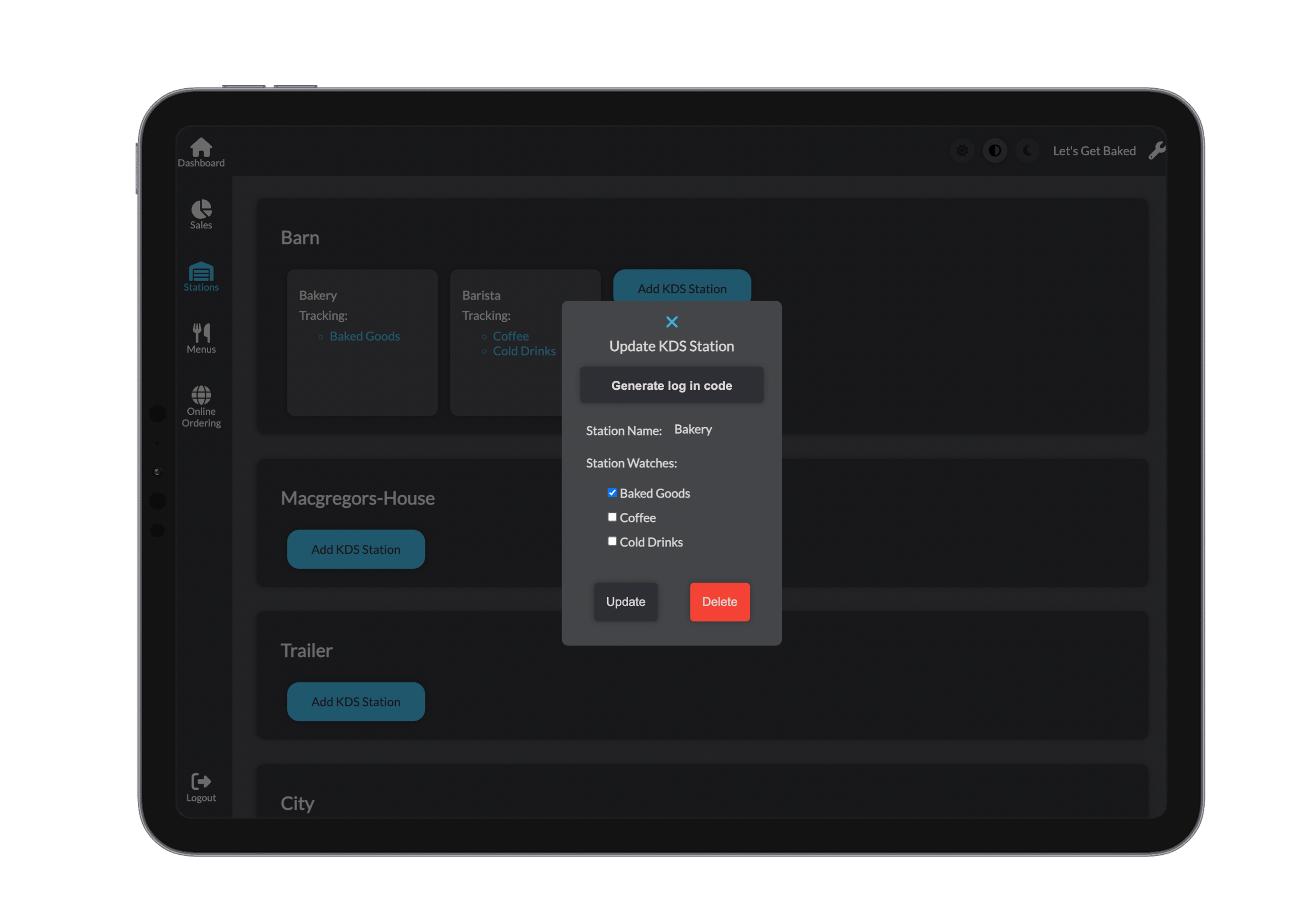1307x924 pixels.
Task: Enable Cold Drinks tracking checkbox
Action: click(x=612, y=541)
